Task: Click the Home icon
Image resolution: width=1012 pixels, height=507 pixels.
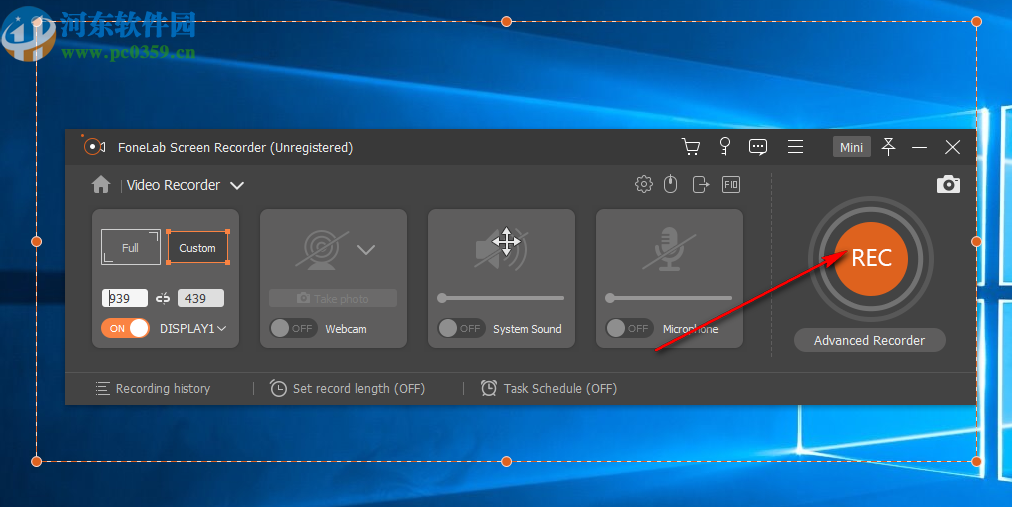Action: tap(101, 185)
